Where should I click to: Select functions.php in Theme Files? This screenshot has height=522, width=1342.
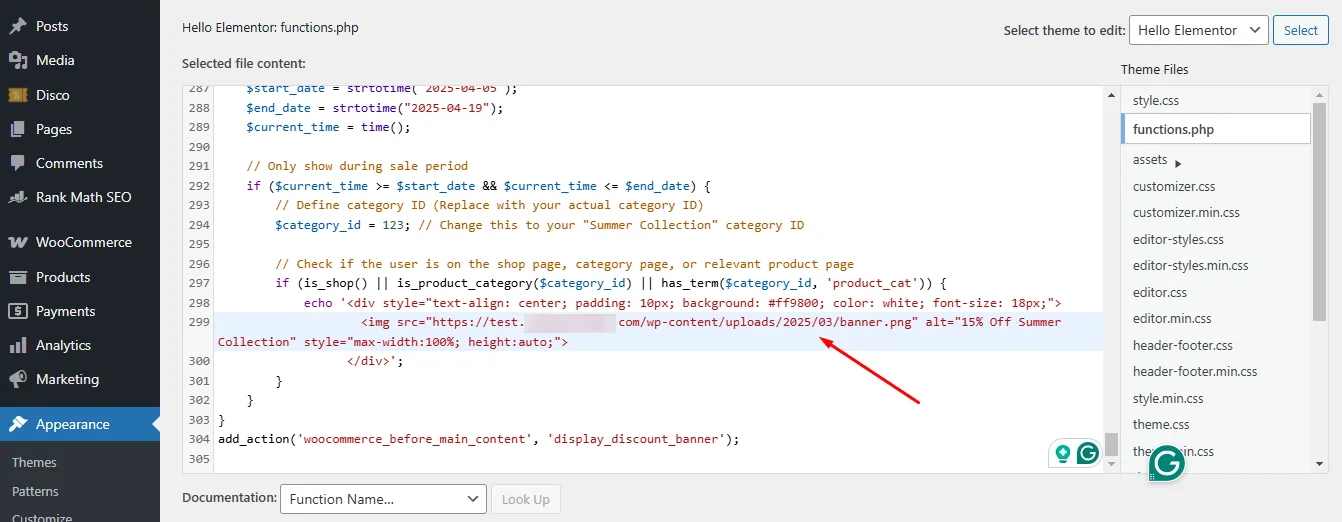(1215, 129)
